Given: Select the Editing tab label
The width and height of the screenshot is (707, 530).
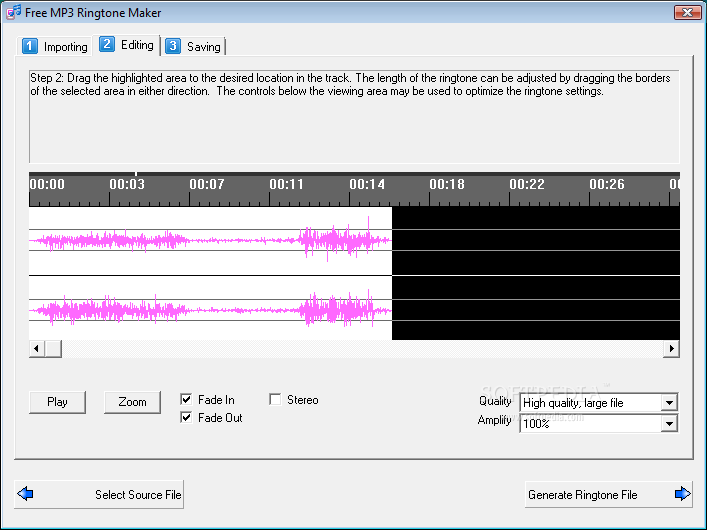Looking at the screenshot, I should (x=137, y=45).
